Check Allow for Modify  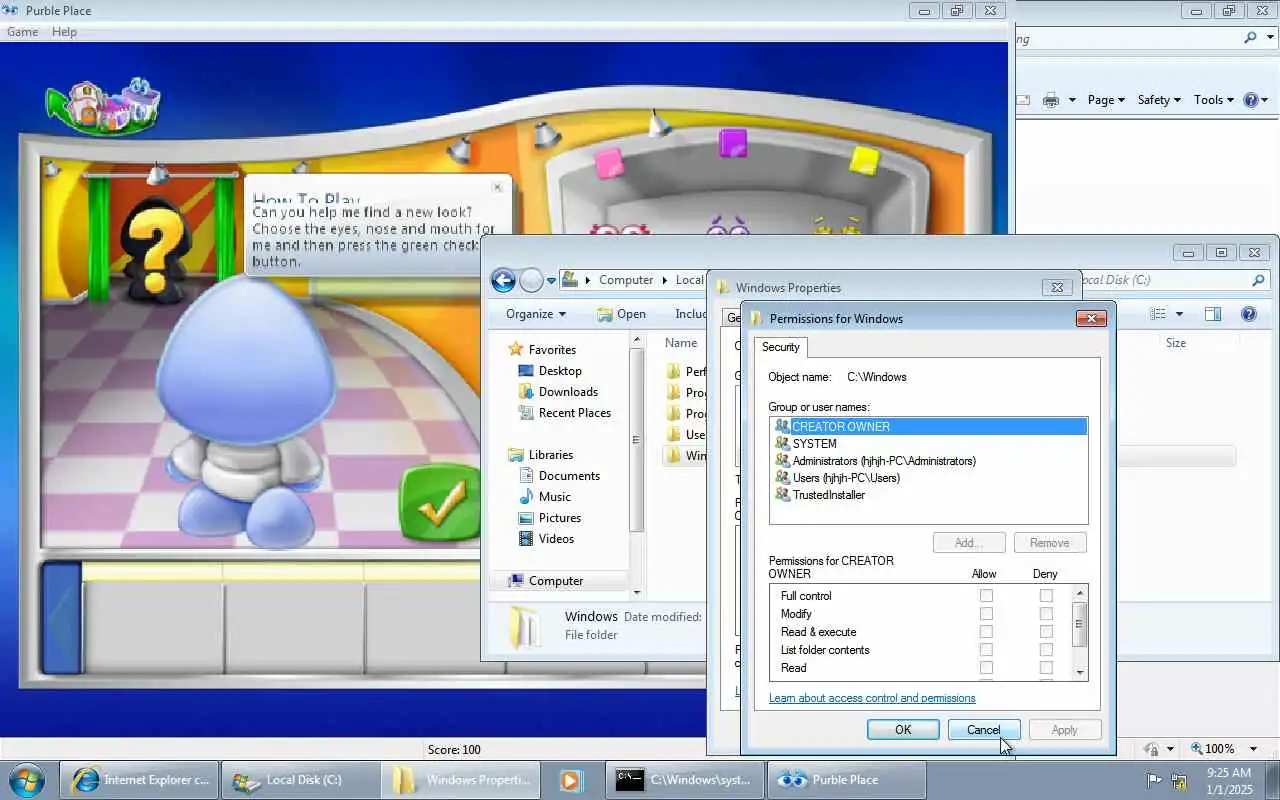[x=986, y=614]
